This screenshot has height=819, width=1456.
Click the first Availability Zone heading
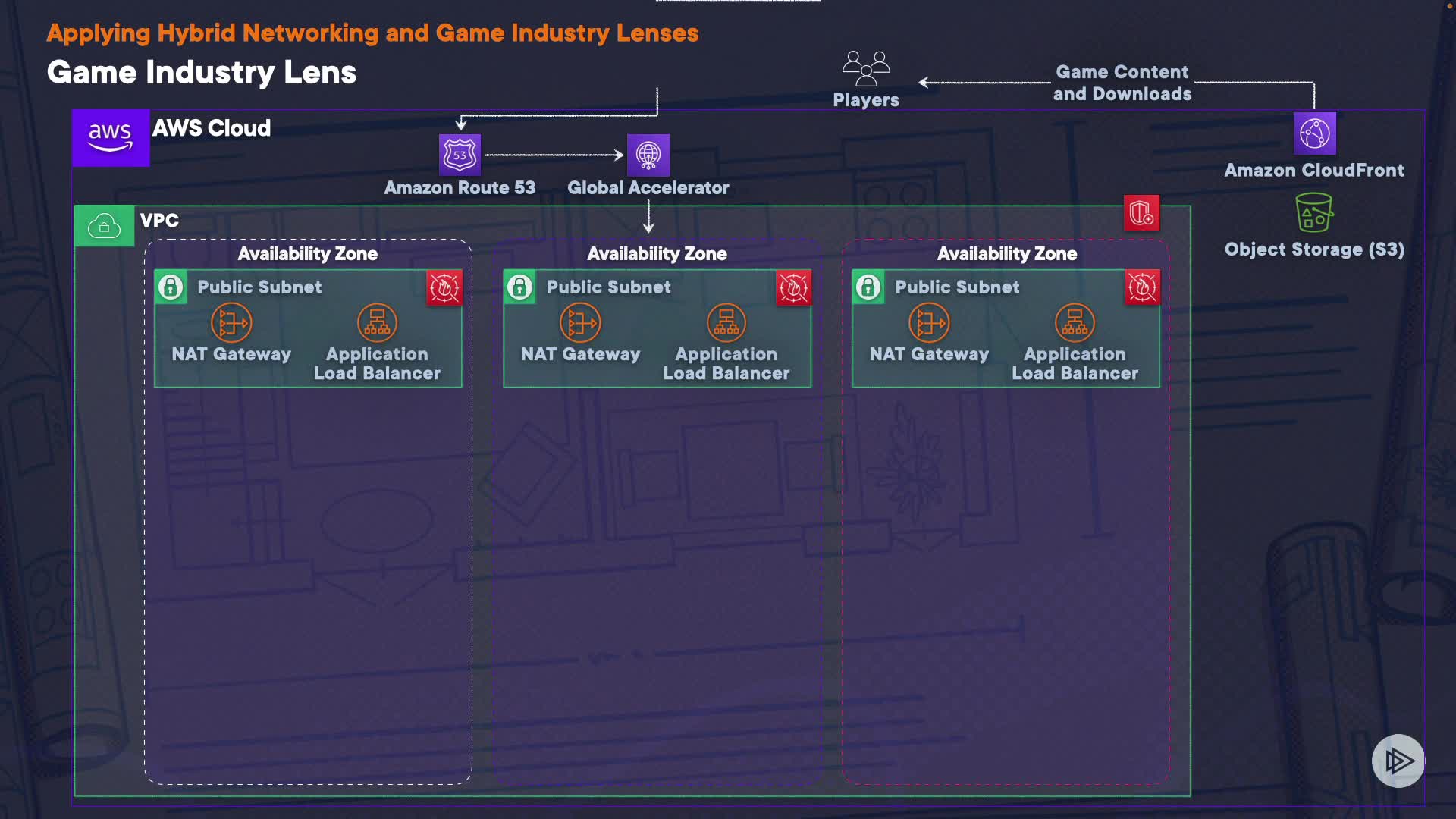pos(307,254)
